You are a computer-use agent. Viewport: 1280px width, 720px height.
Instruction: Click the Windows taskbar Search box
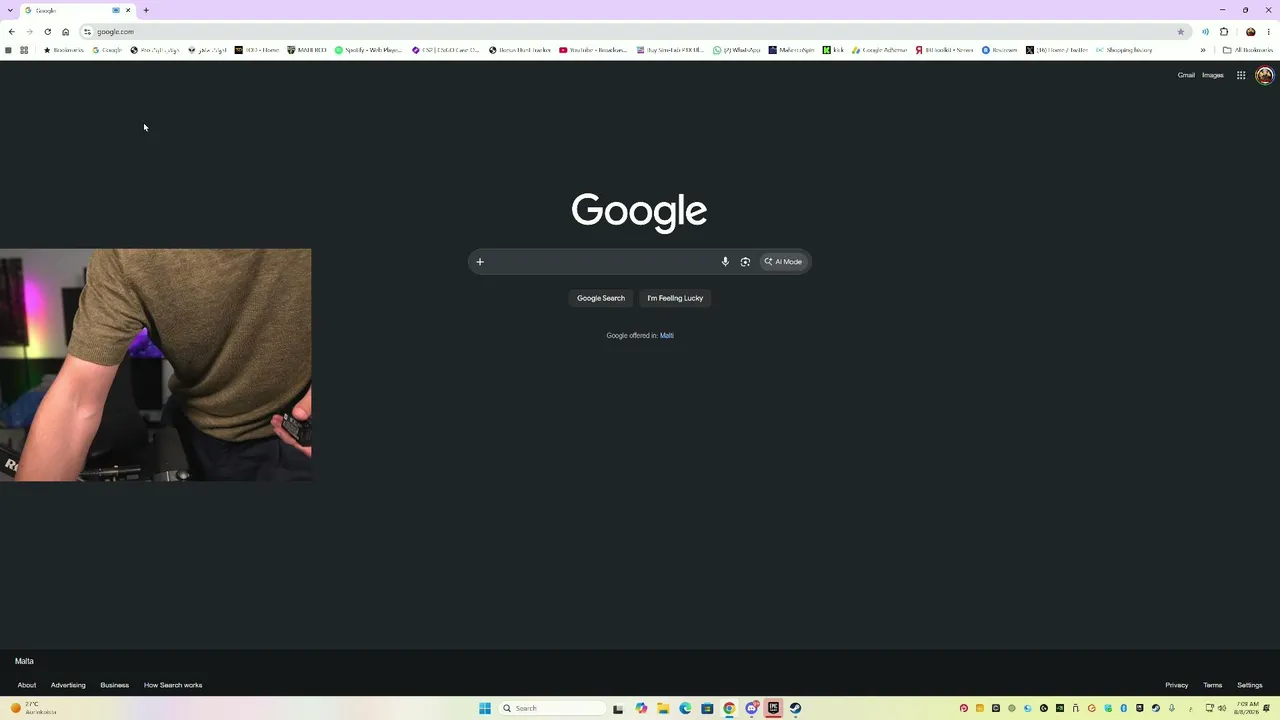552,708
